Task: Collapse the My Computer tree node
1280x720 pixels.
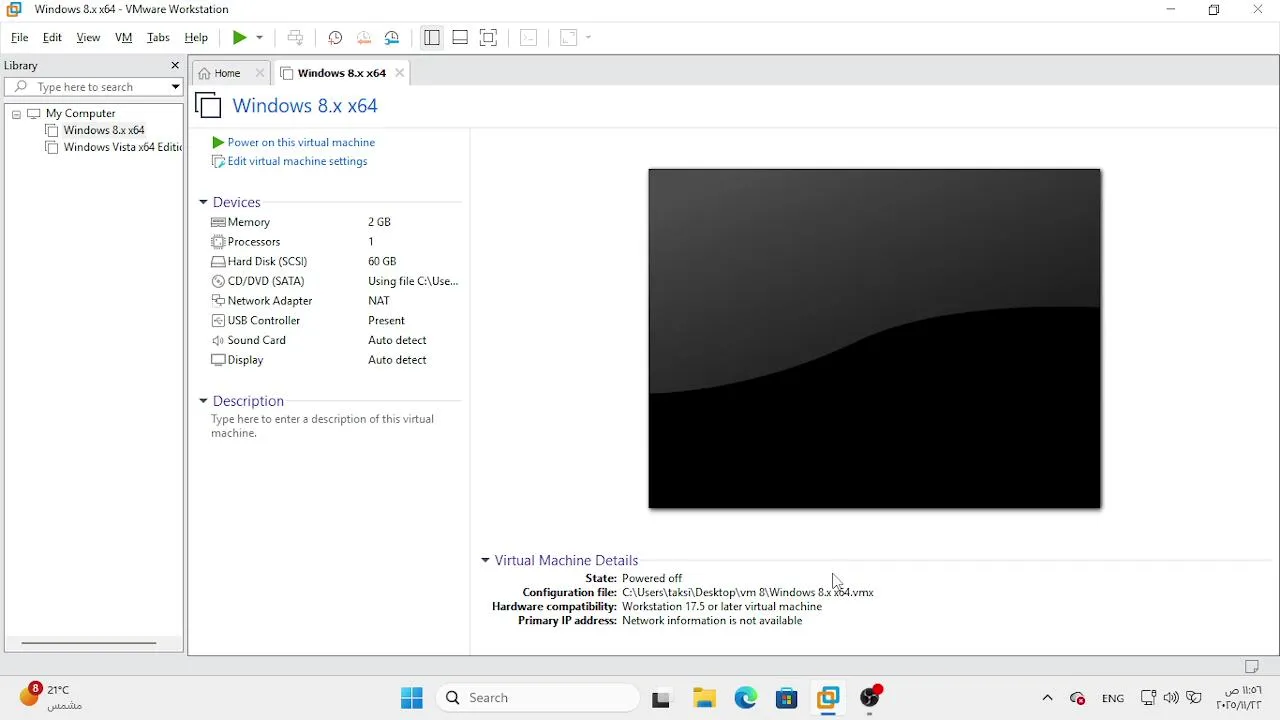Action: (x=16, y=114)
